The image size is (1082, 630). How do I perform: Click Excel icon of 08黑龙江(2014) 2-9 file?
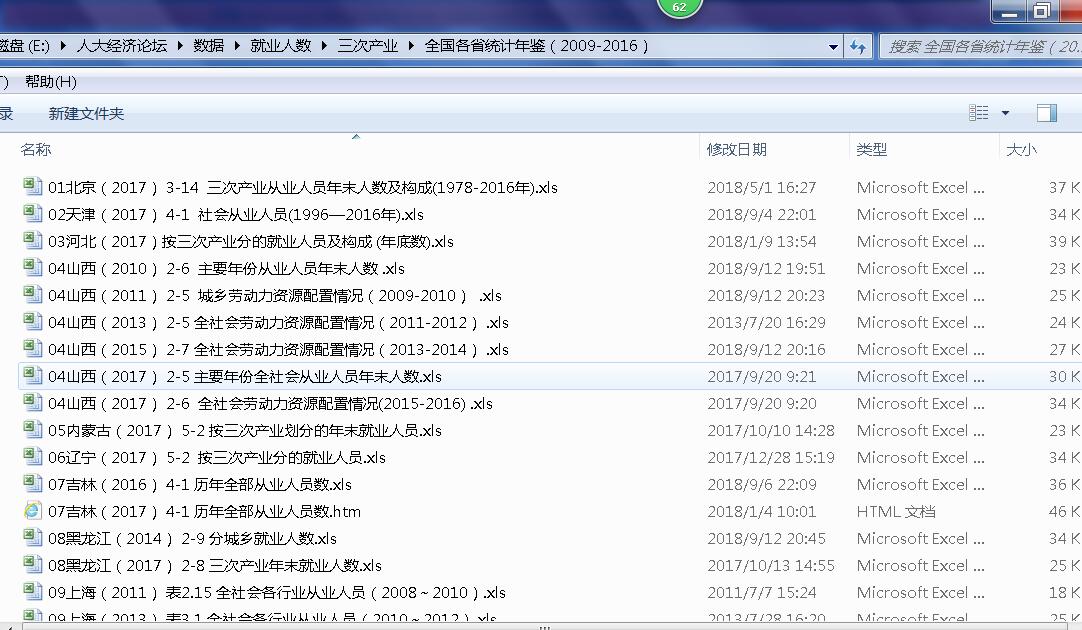[x=32, y=537]
